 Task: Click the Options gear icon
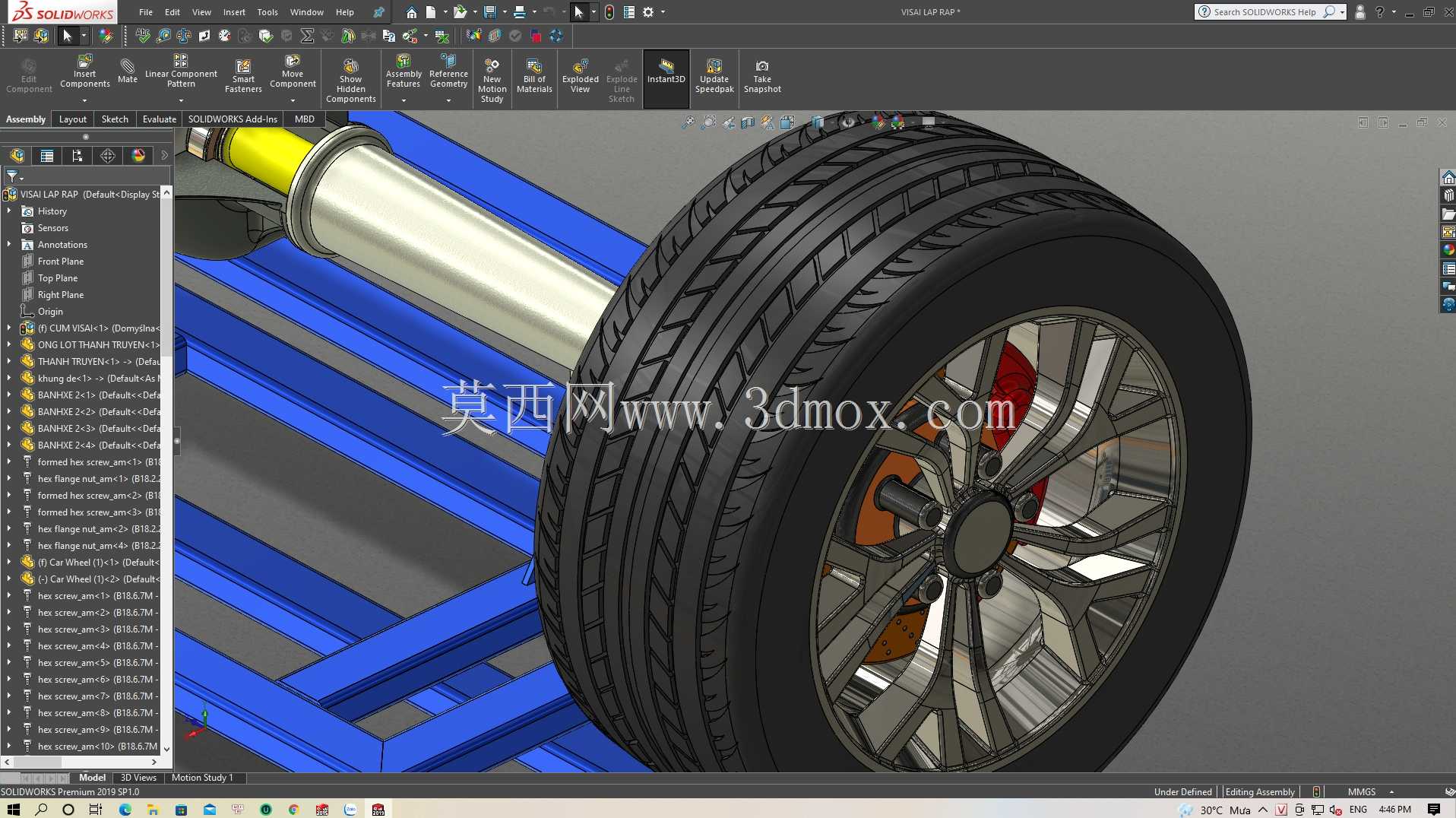pos(648,12)
